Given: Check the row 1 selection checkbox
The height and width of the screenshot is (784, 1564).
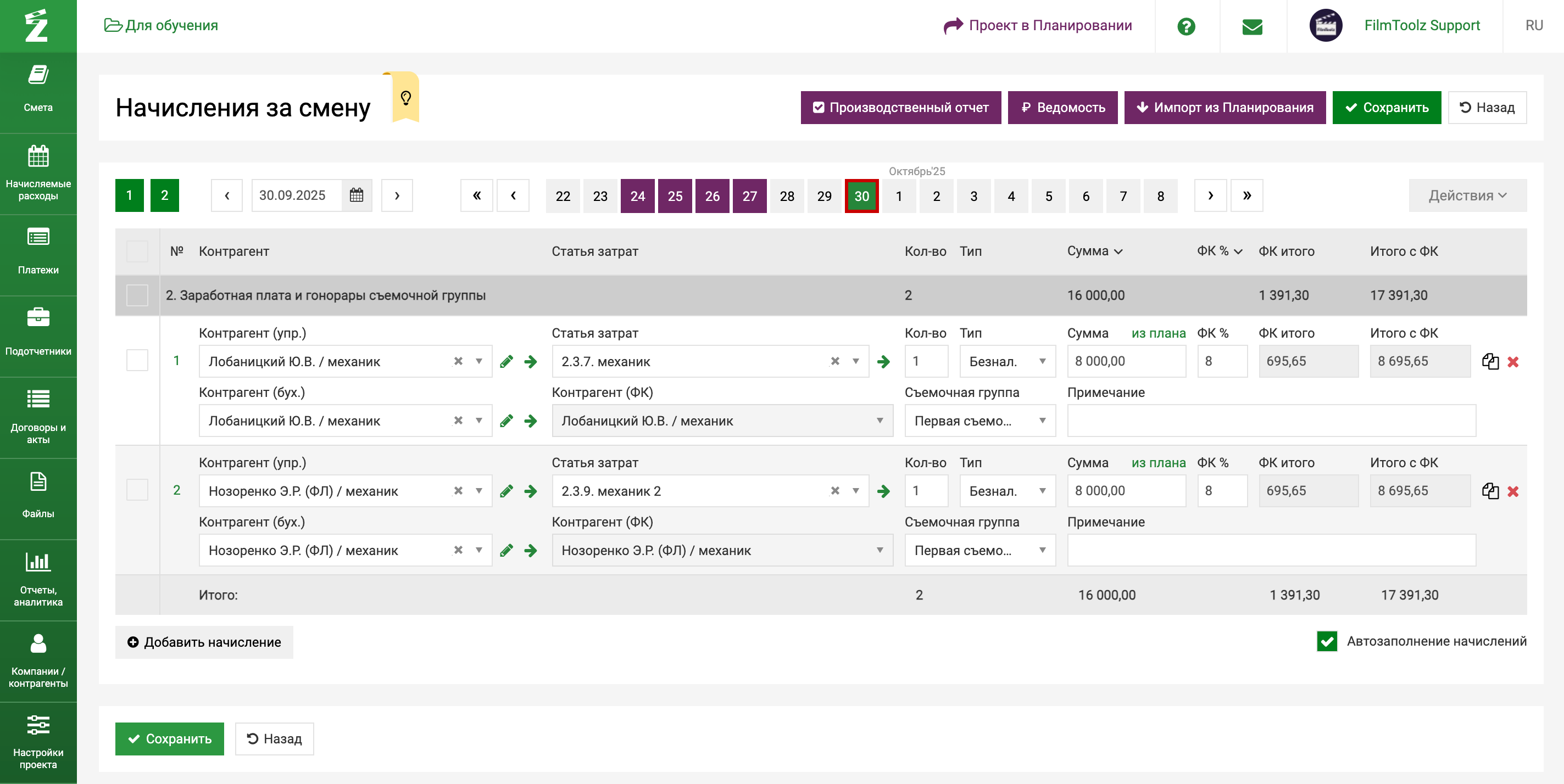Looking at the screenshot, I should (137, 361).
